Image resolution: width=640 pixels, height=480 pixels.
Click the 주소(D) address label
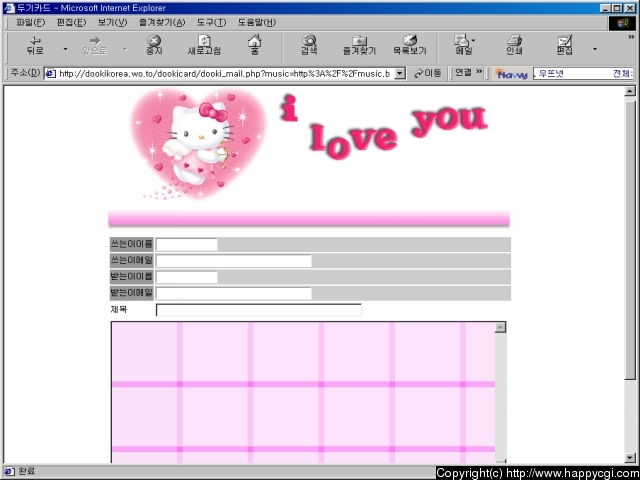coord(25,73)
